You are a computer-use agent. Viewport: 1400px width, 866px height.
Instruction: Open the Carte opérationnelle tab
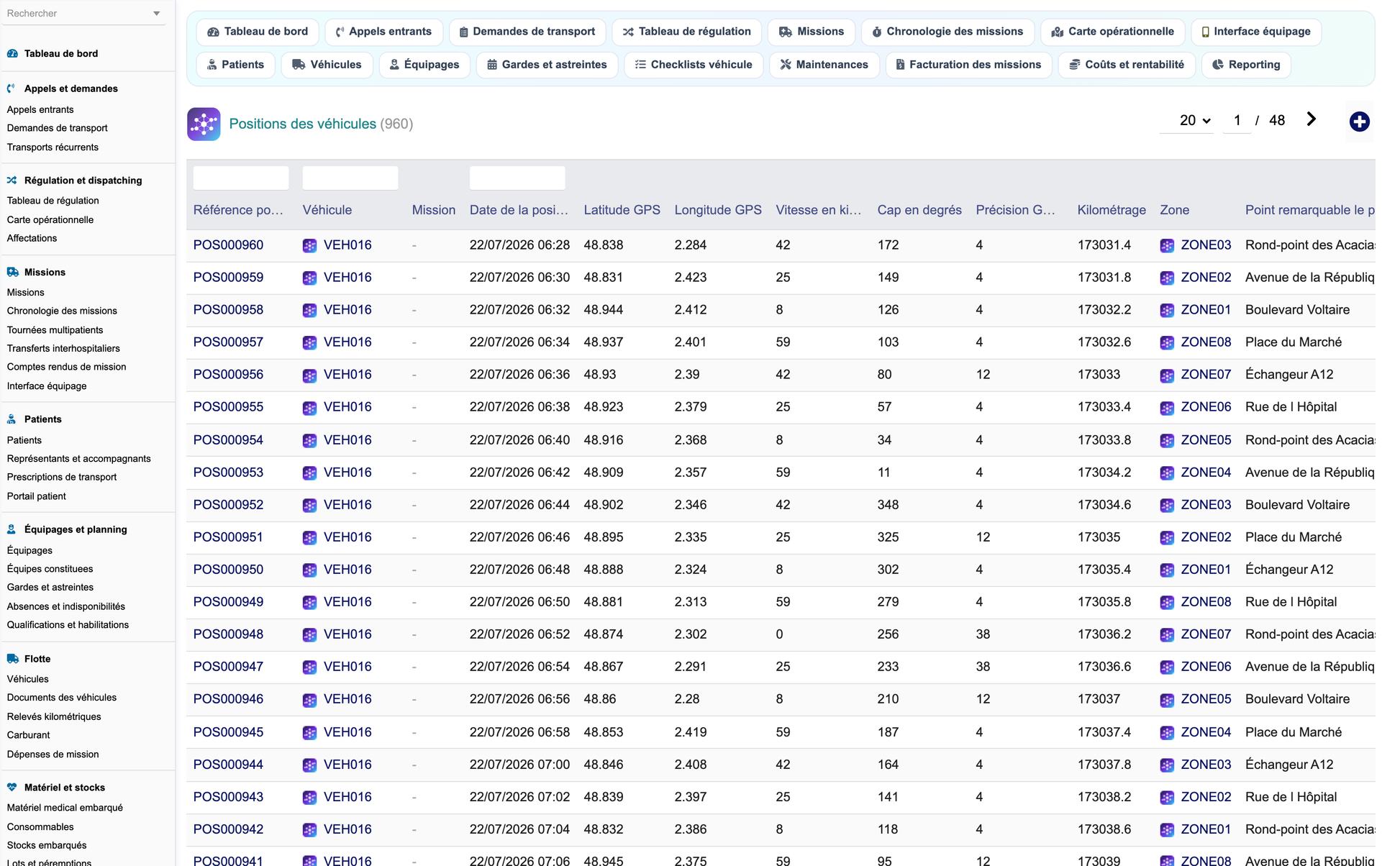[1112, 32]
